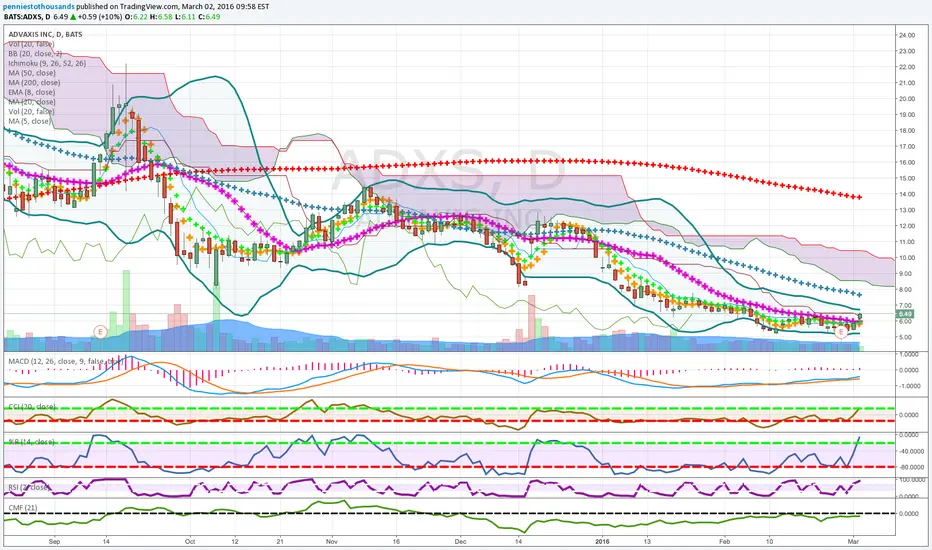Click the %R (14, close) pane label
The image size is (932, 550).
click(32, 442)
